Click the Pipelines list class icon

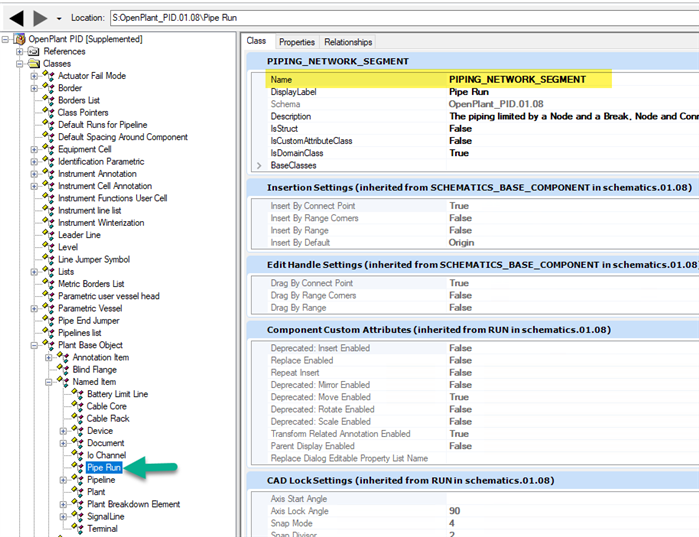point(48,333)
